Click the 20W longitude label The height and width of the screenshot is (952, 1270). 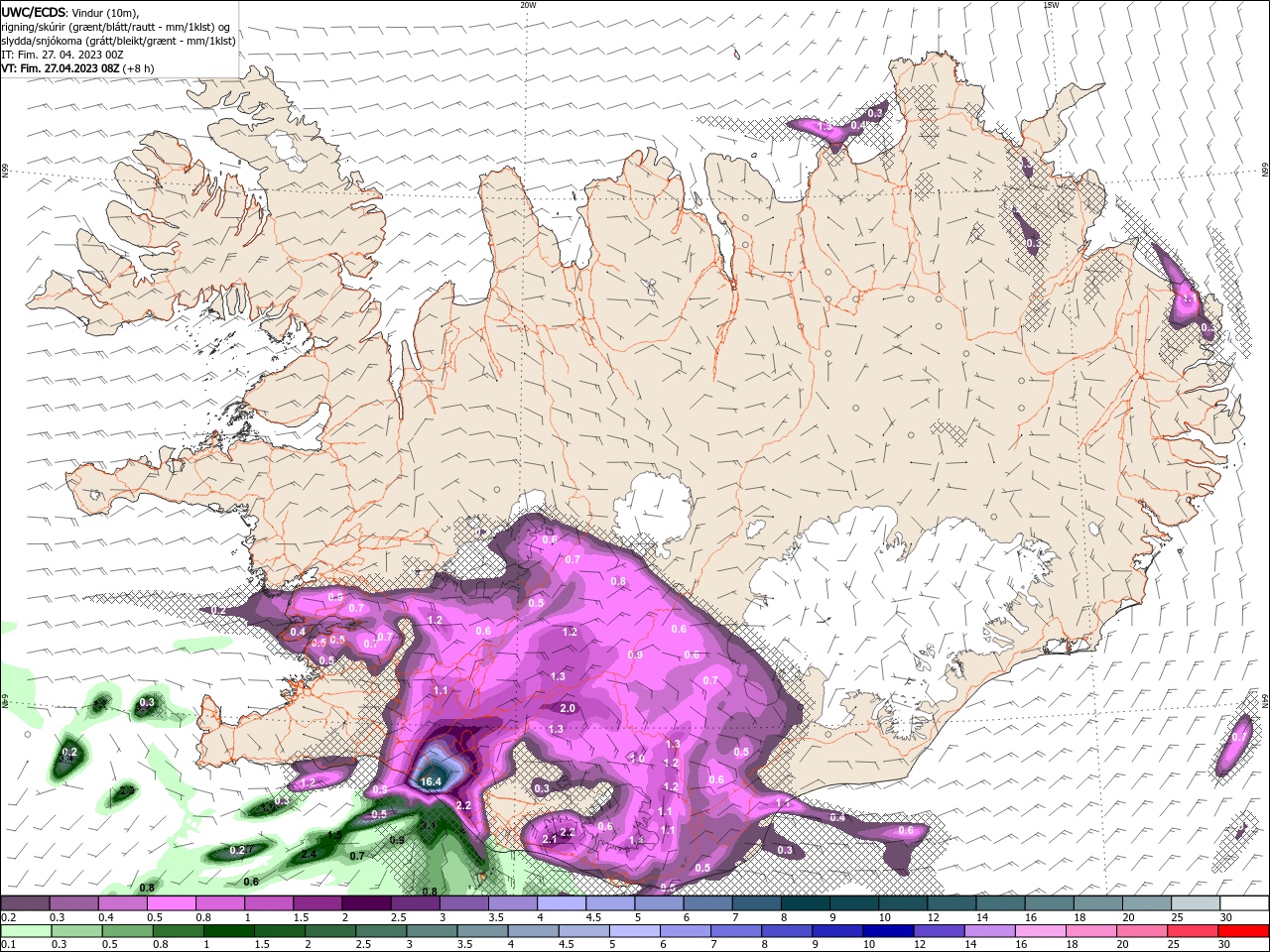(x=528, y=5)
